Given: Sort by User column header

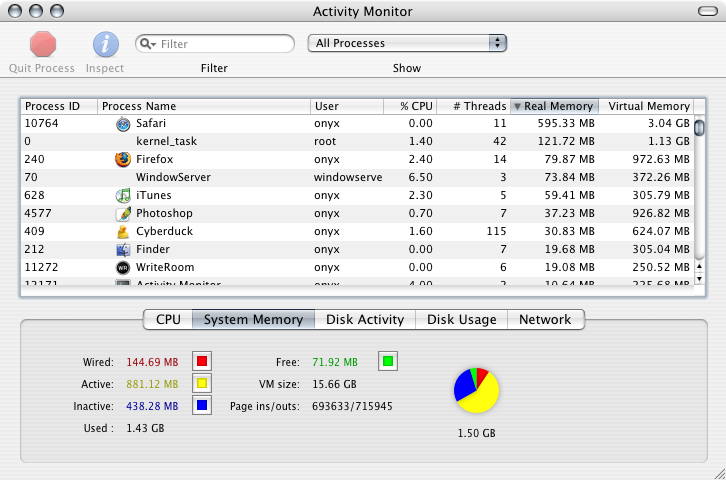Looking at the screenshot, I should tap(347, 106).
